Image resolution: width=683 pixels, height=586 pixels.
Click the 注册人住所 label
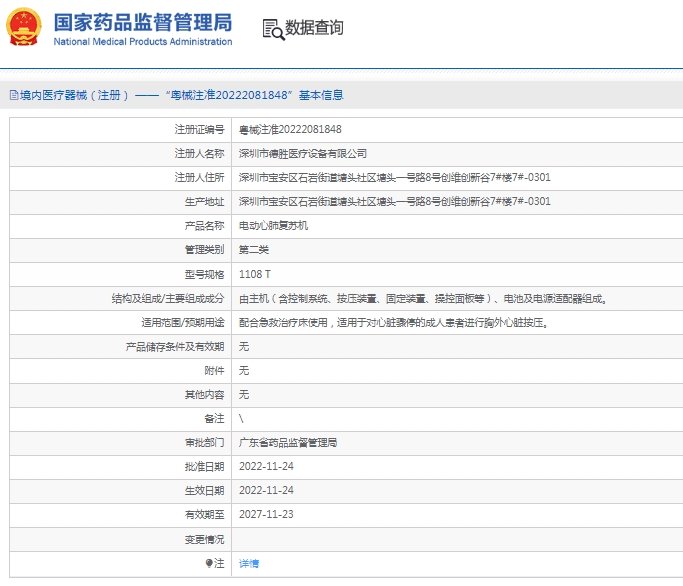tap(199, 177)
